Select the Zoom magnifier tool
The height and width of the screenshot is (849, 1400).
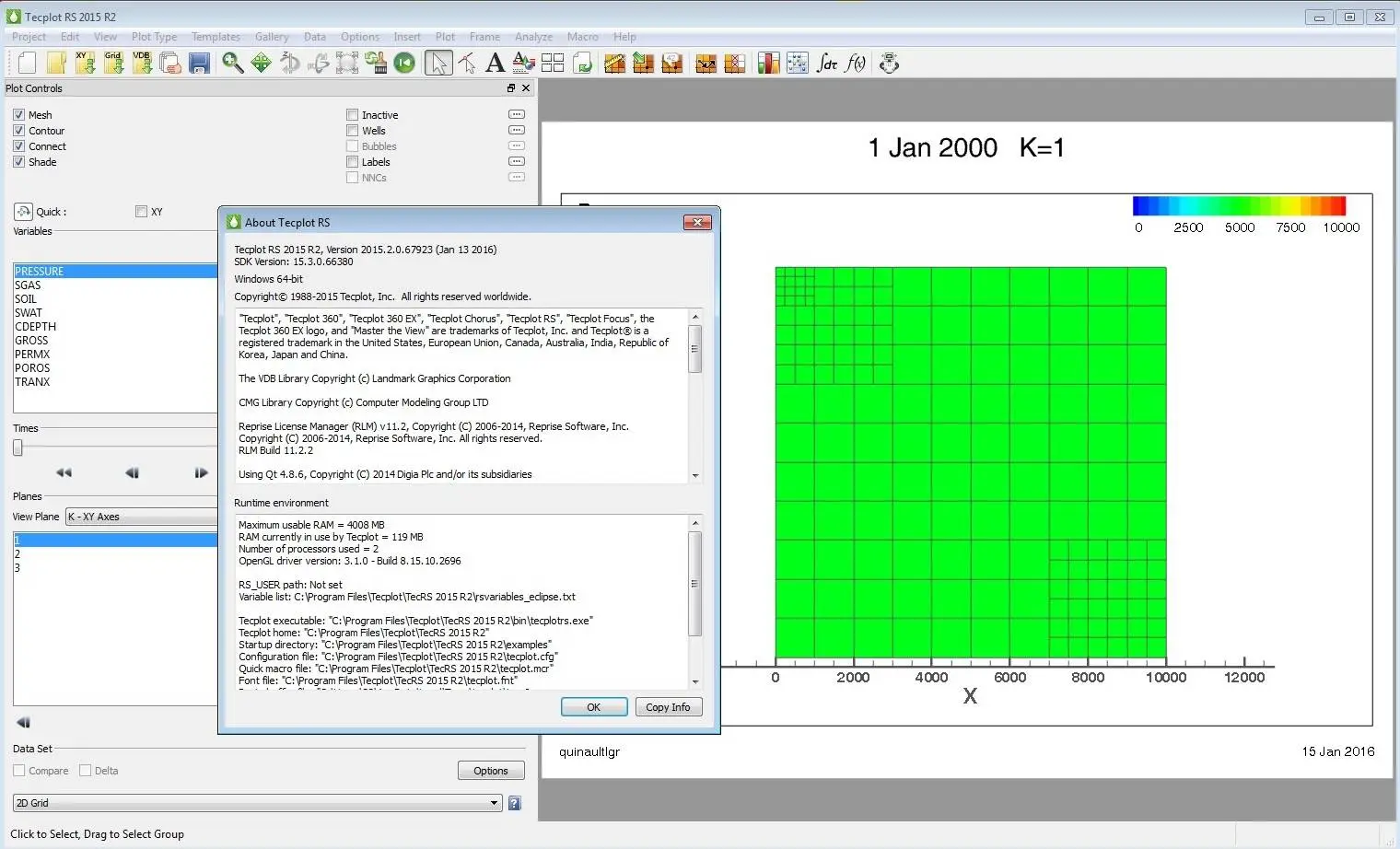pos(233,63)
